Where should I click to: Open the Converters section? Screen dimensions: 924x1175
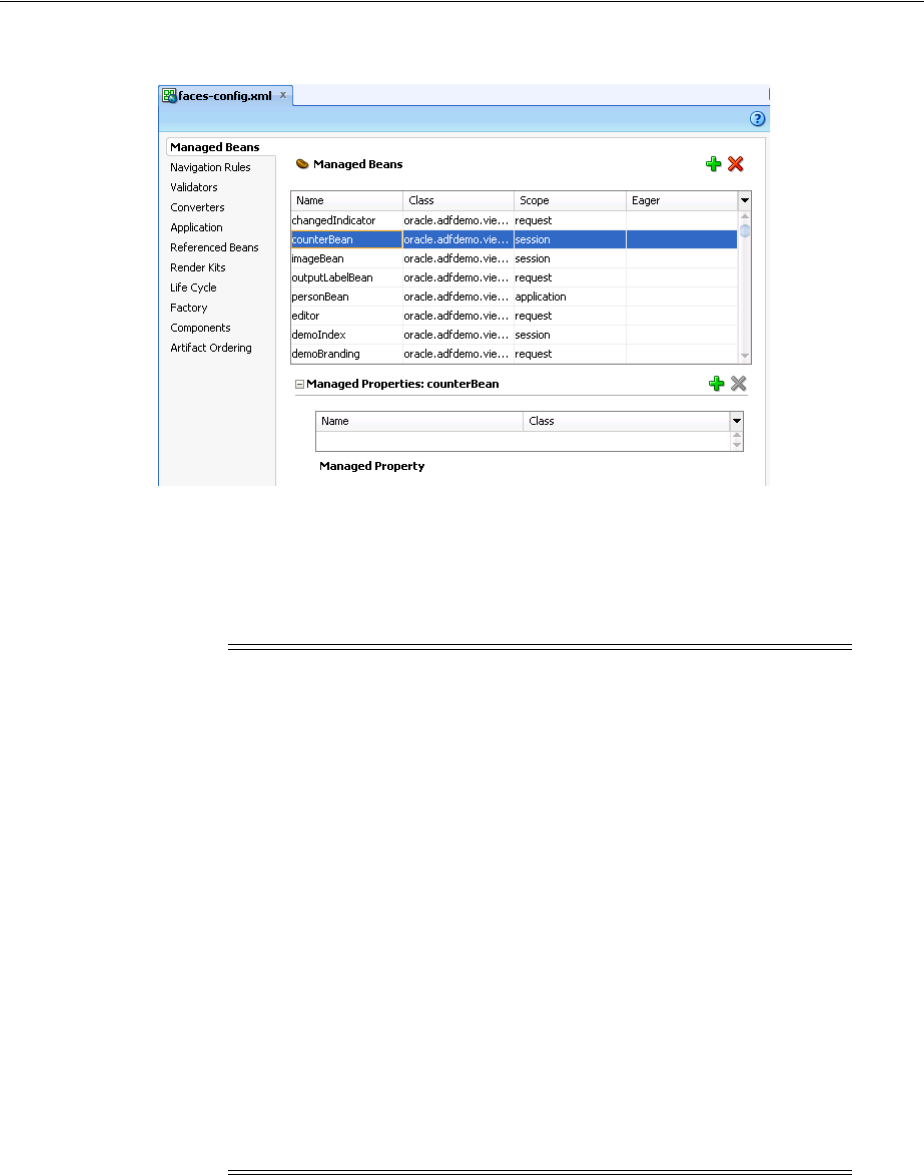[197, 208]
